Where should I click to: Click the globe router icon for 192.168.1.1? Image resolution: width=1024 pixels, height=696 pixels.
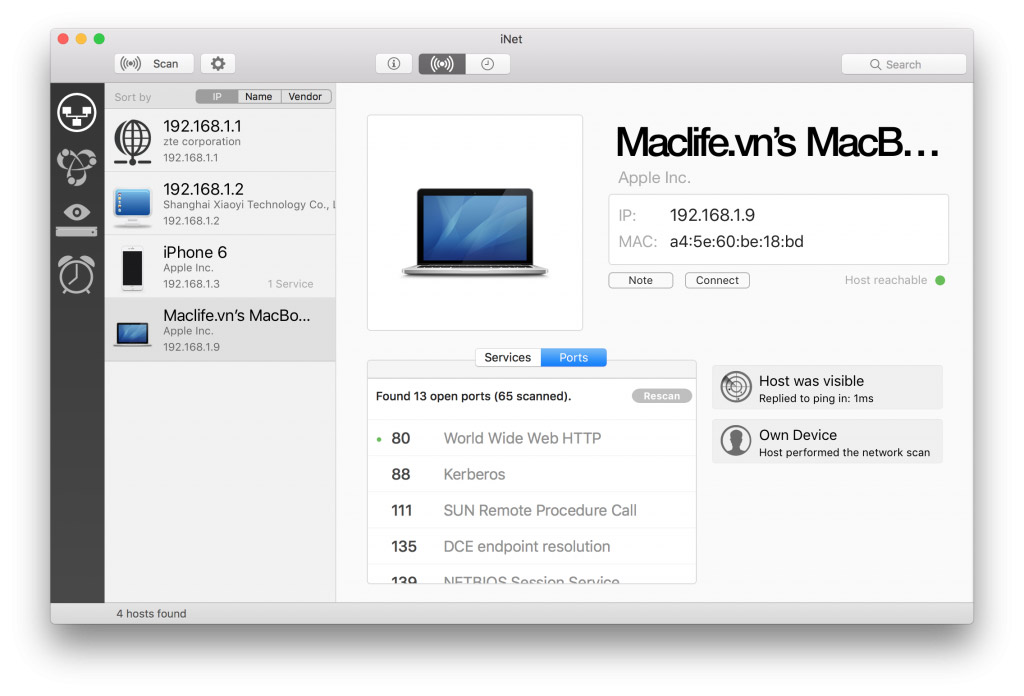pyautogui.click(x=133, y=142)
